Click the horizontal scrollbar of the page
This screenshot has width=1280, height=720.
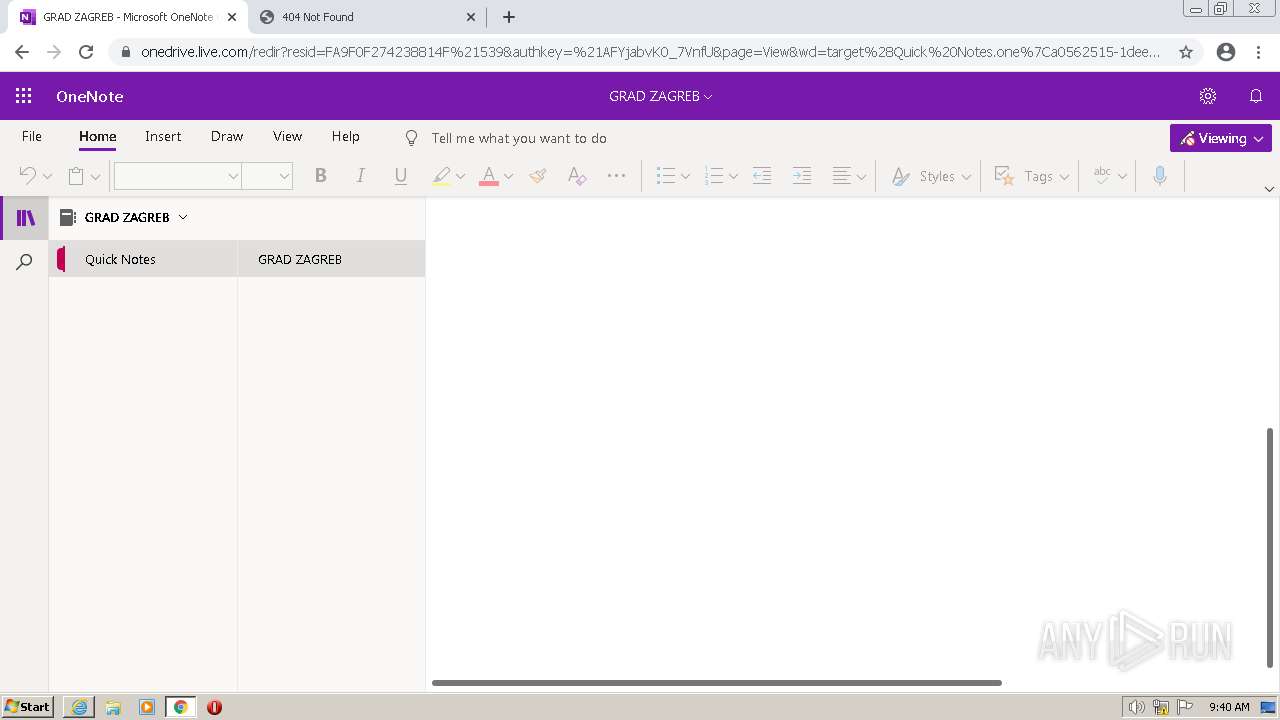tap(716, 683)
